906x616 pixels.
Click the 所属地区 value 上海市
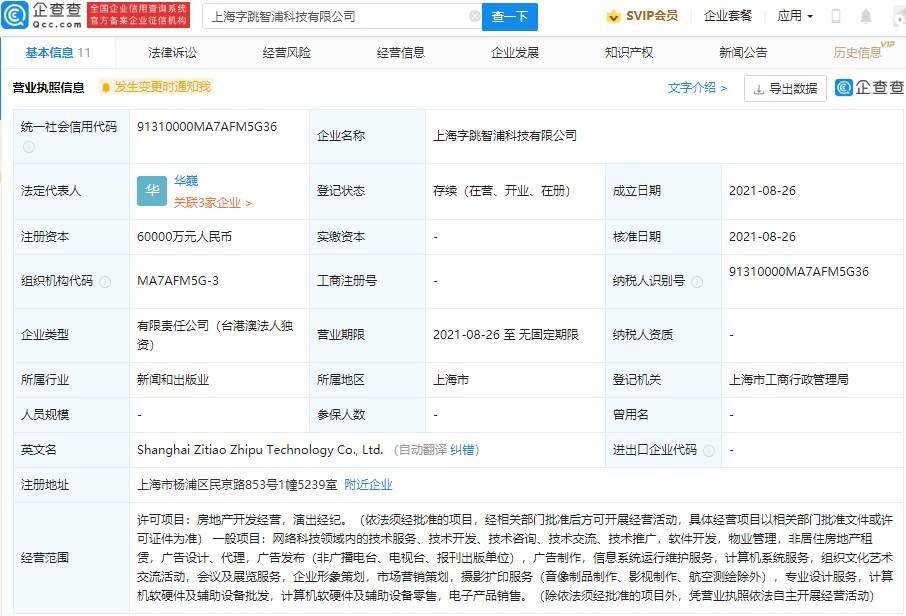point(451,380)
